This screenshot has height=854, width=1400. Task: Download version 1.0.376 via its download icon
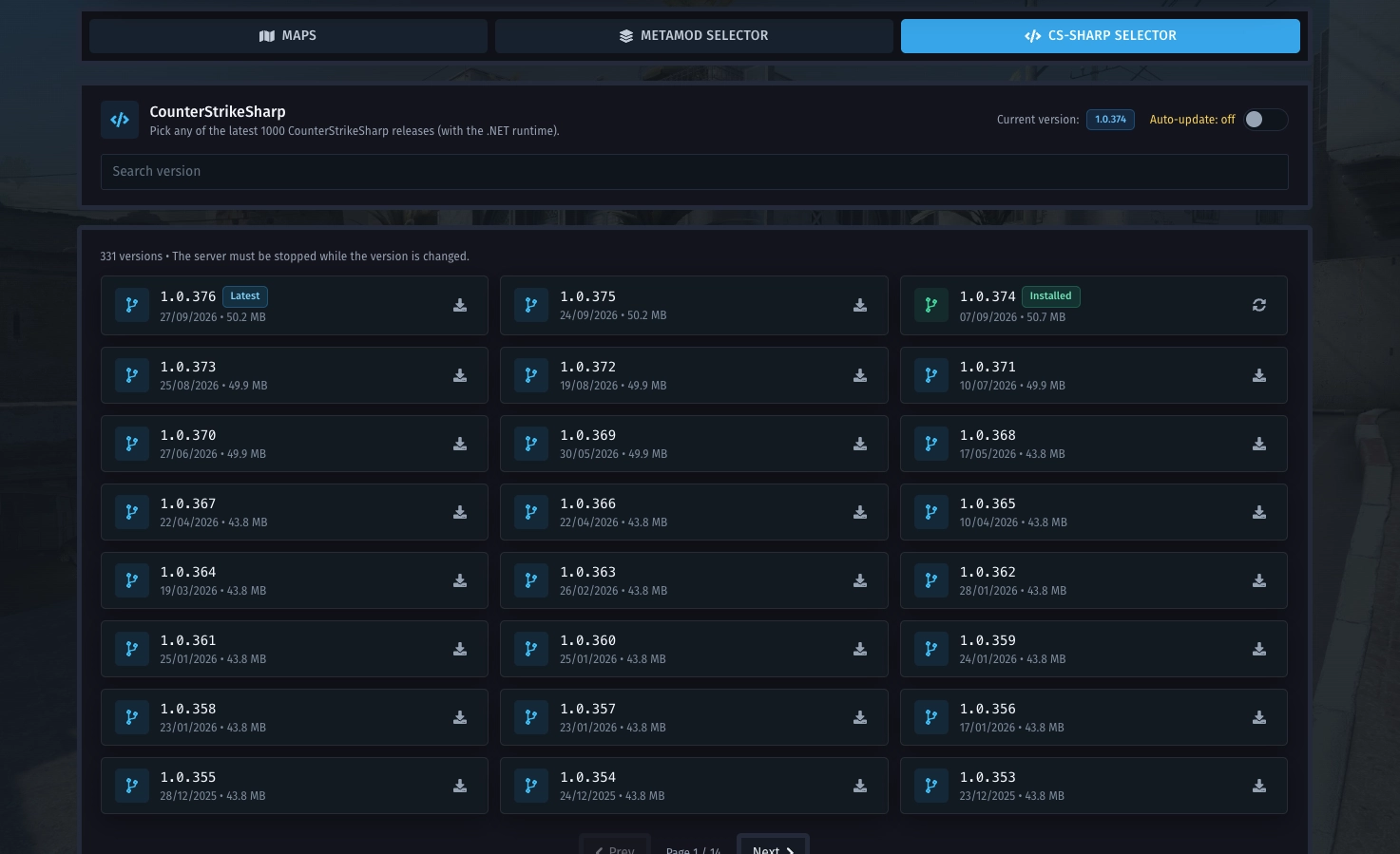(460, 305)
